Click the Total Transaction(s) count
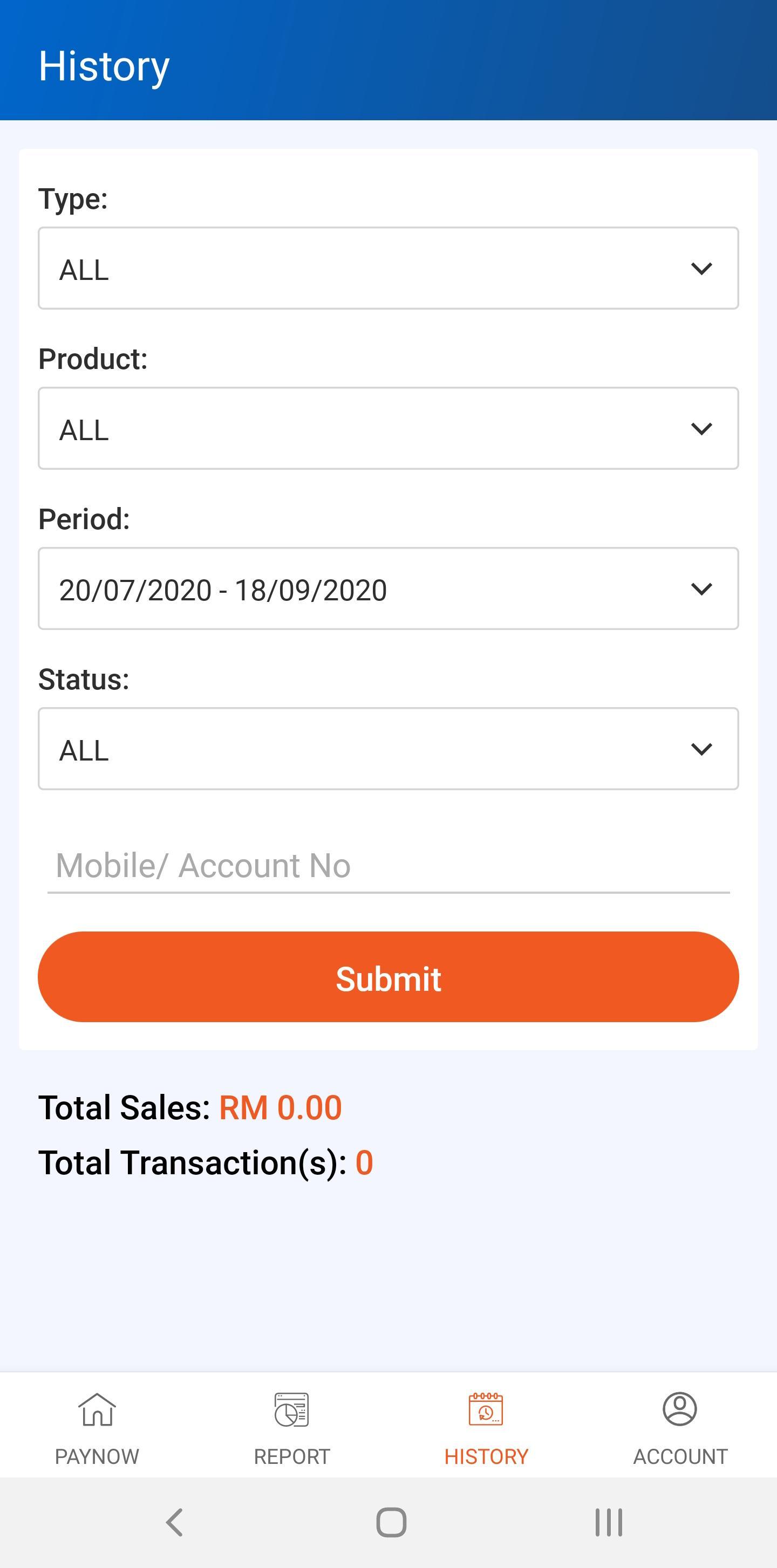Viewport: 777px width, 1568px height. pos(364,1162)
